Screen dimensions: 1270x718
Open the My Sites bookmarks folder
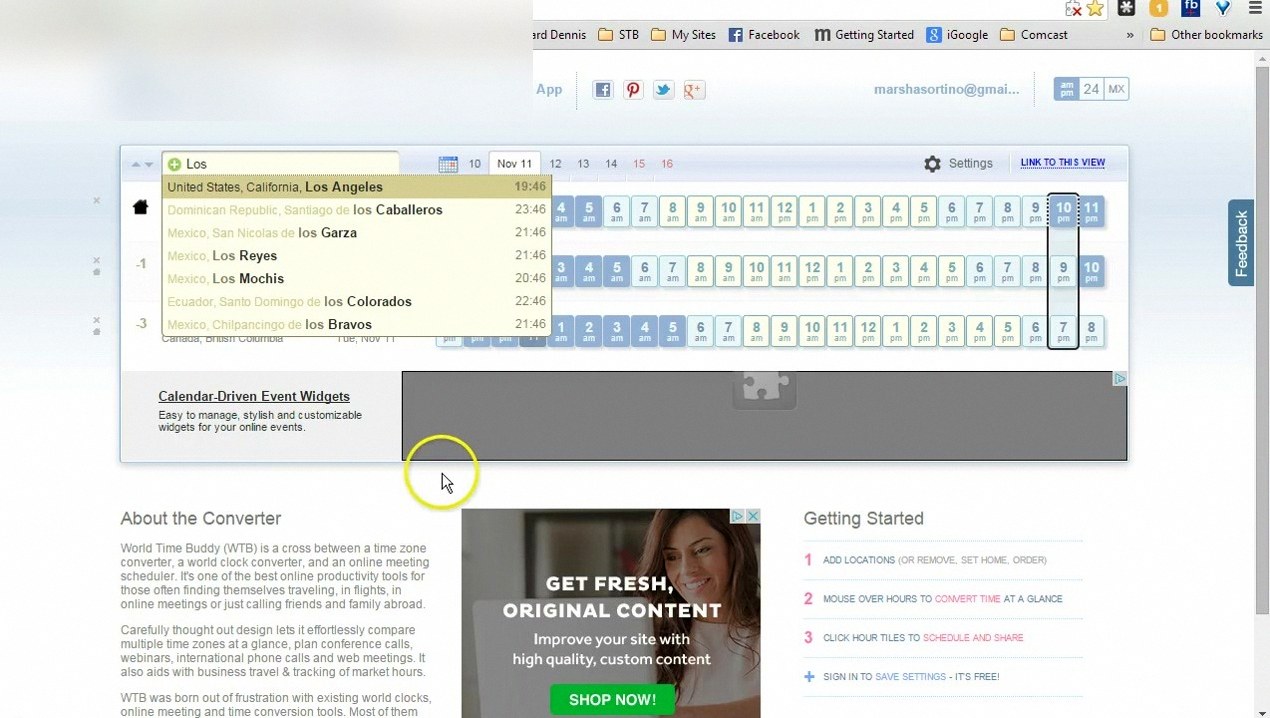tap(683, 35)
